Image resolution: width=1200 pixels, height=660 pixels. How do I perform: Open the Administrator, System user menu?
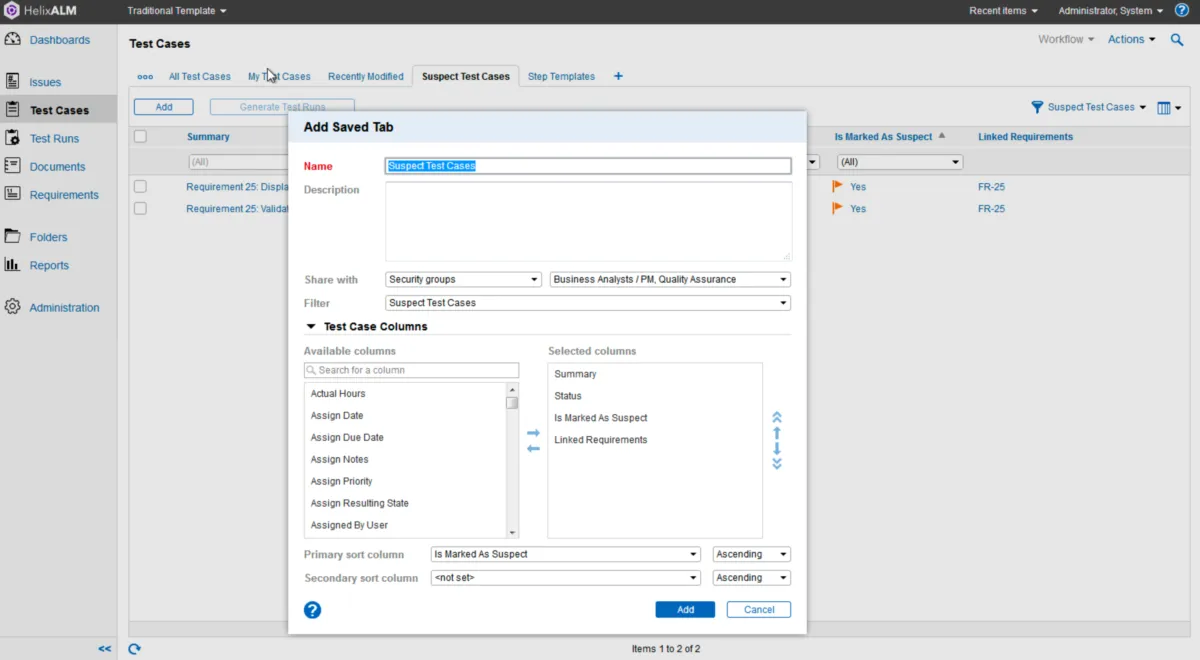tap(1110, 11)
